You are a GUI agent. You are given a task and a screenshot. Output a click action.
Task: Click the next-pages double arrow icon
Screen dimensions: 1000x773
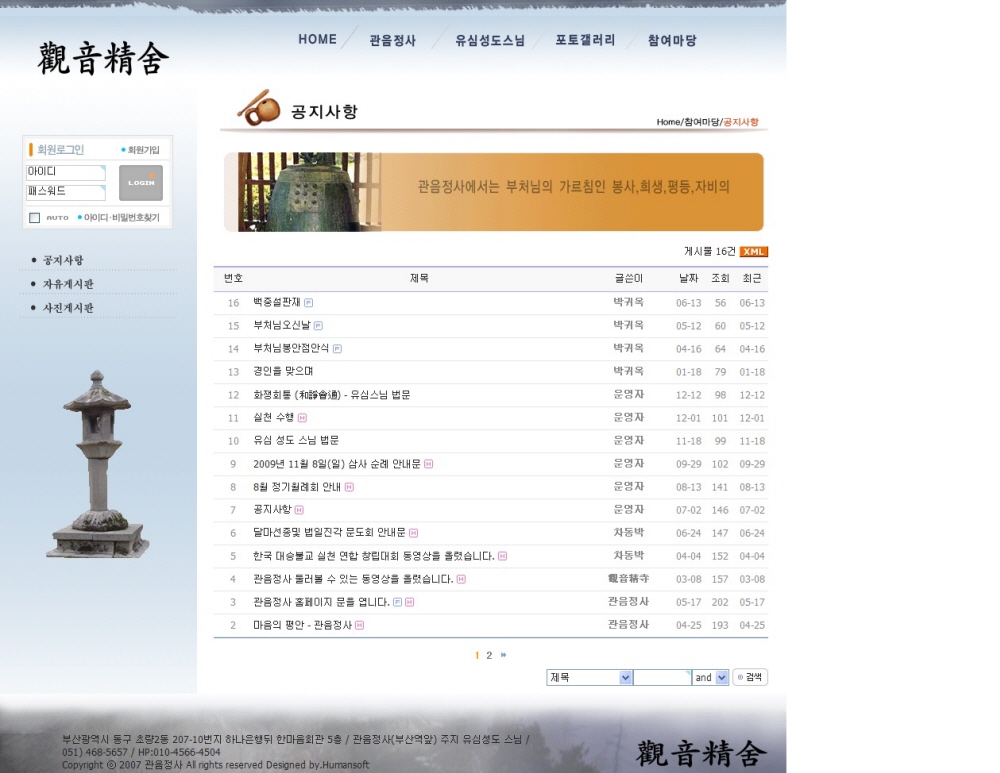click(503, 655)
